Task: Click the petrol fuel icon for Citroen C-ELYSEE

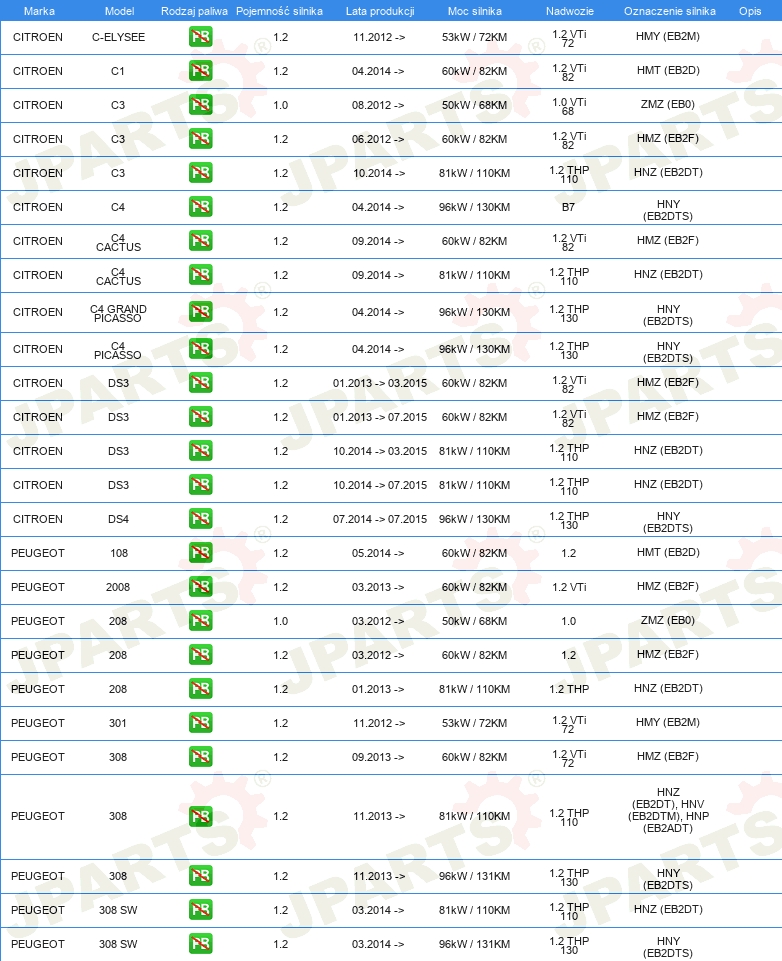Action: point(200,37)
